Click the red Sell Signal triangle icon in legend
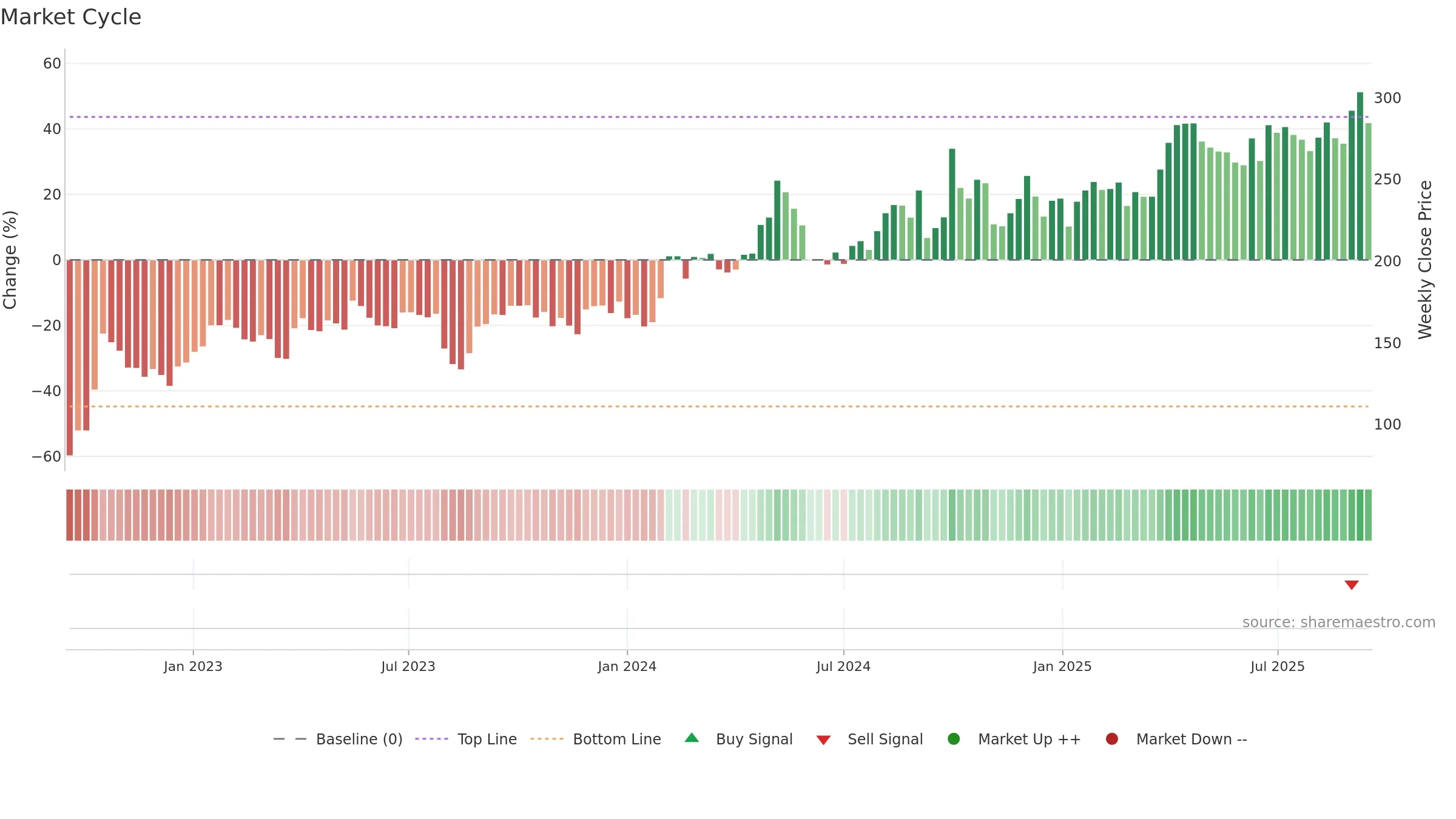Viewport: 1456px width, 819px height. point(823,740)
